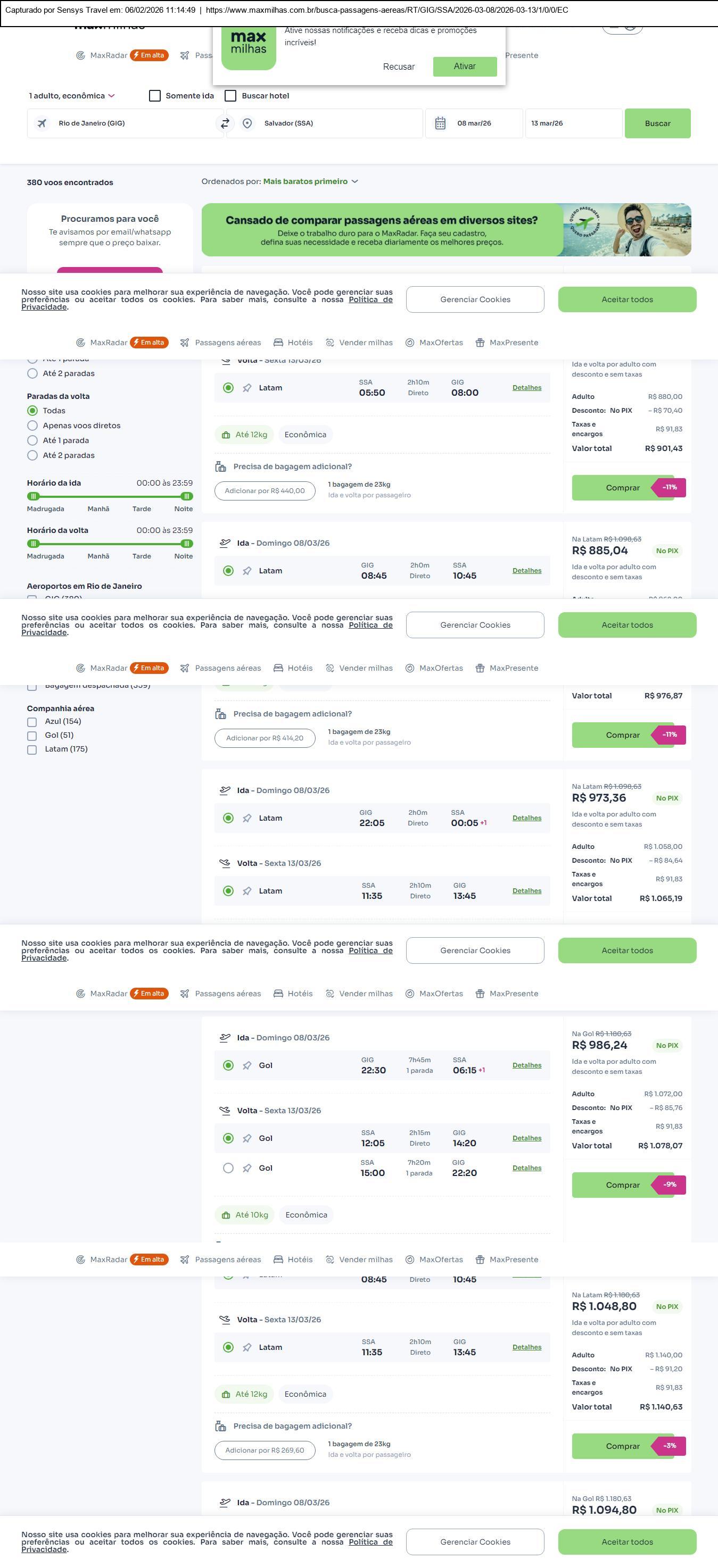Click the luggage icon beside Até 10kg
Viewport: 718px width, 1568px height.
coord(226,1215)
